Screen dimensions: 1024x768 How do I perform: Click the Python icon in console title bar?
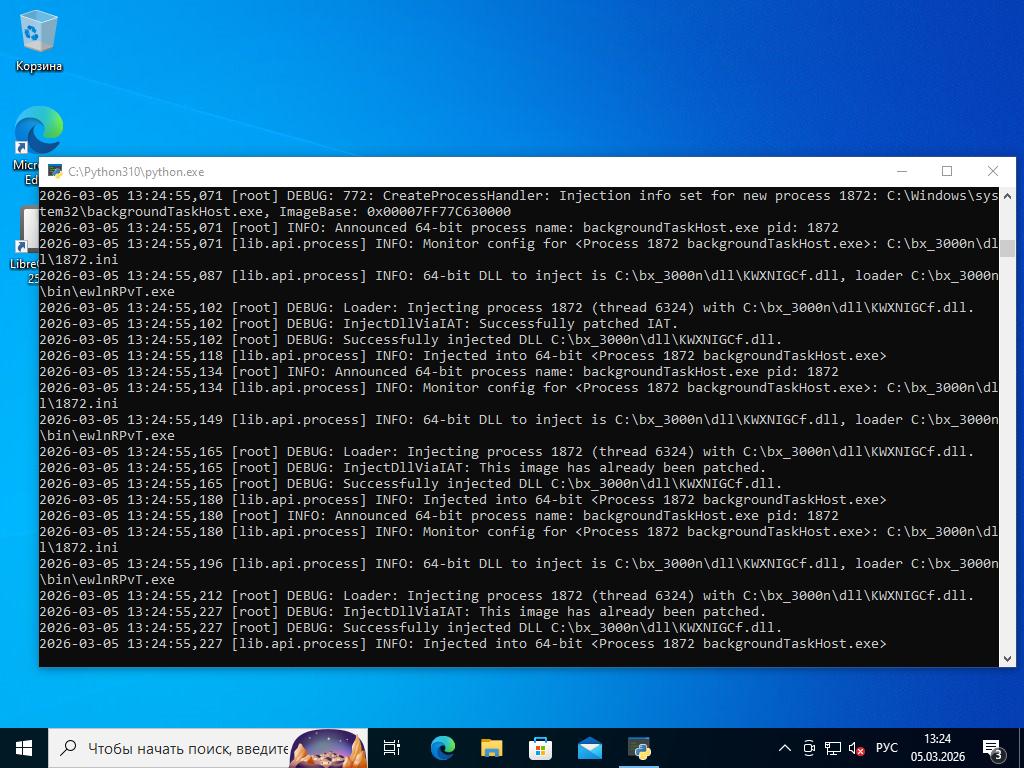coord(55,172)
